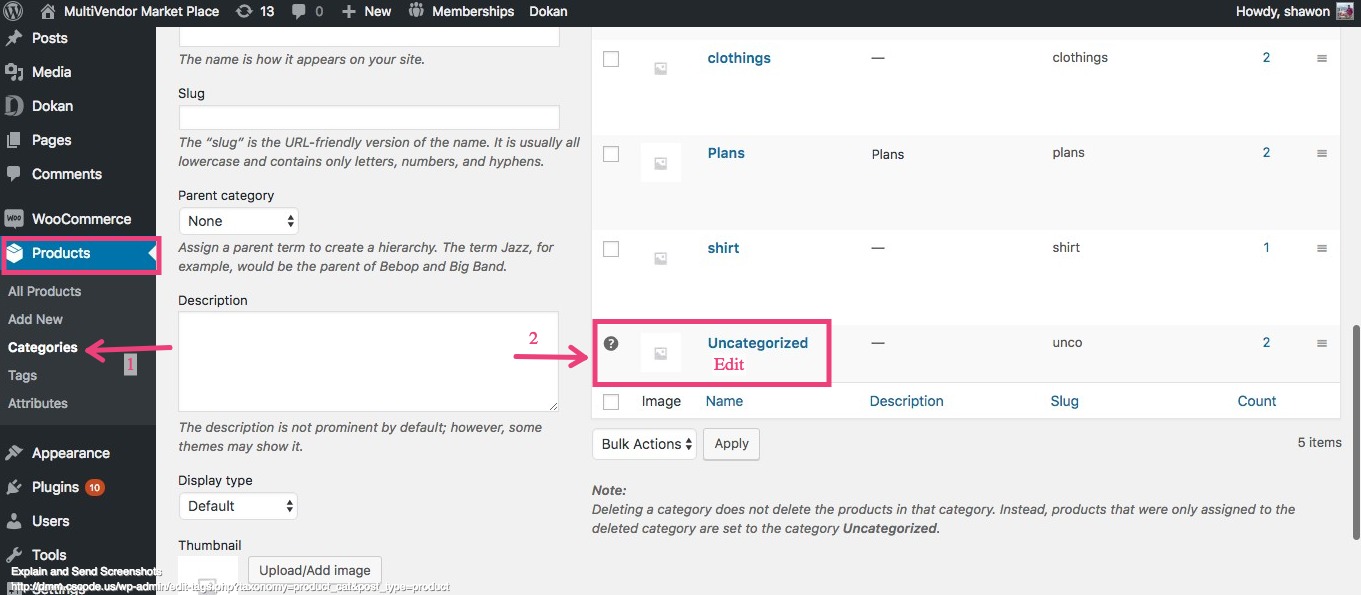Click the Upload/Add image button
Viewport: 1361px width, 595px height.
[x=315, y=571]
